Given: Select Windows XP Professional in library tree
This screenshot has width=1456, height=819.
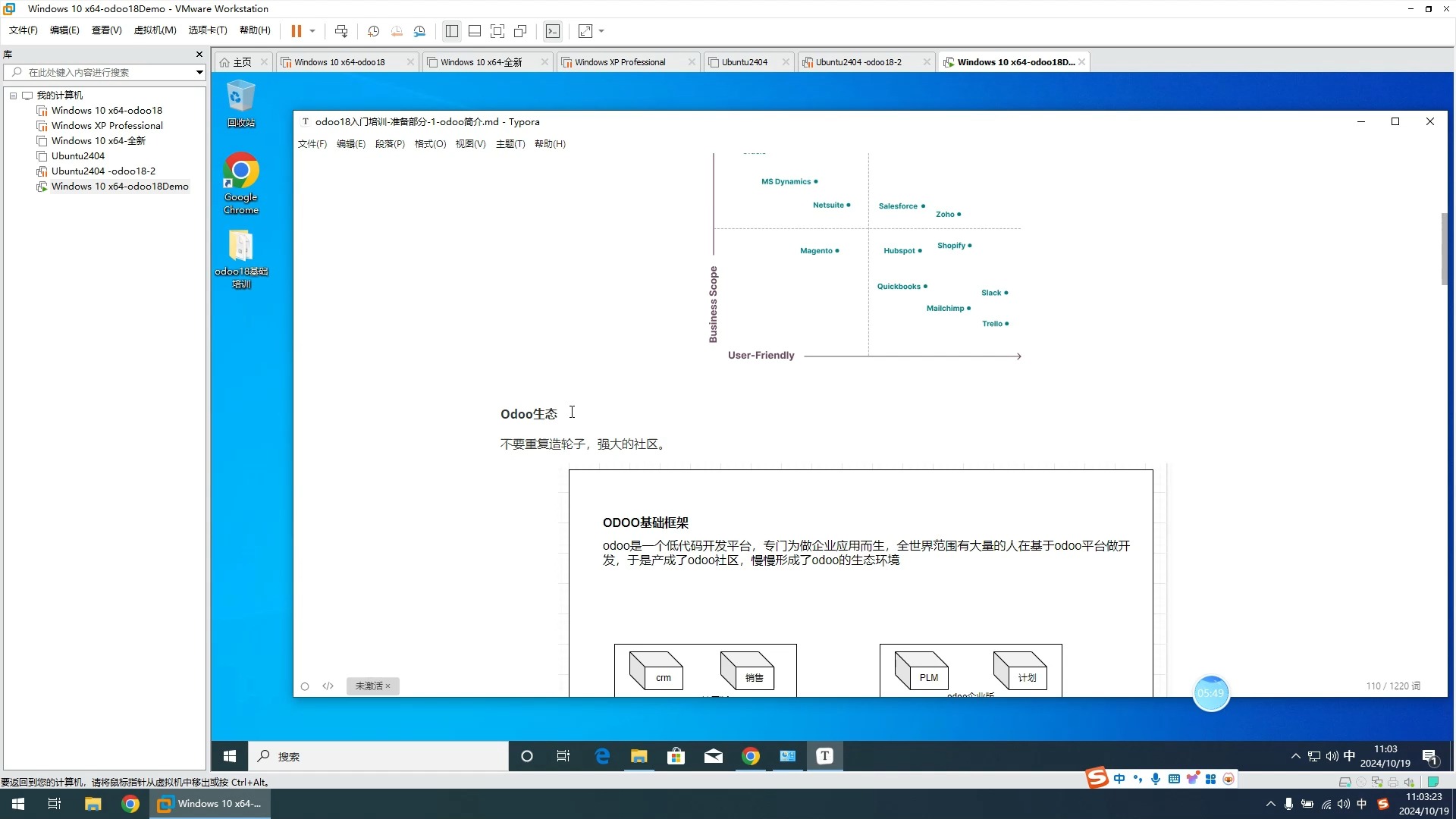Looking at the screenshot, I should pyautogui.click(x=107, y=126).
